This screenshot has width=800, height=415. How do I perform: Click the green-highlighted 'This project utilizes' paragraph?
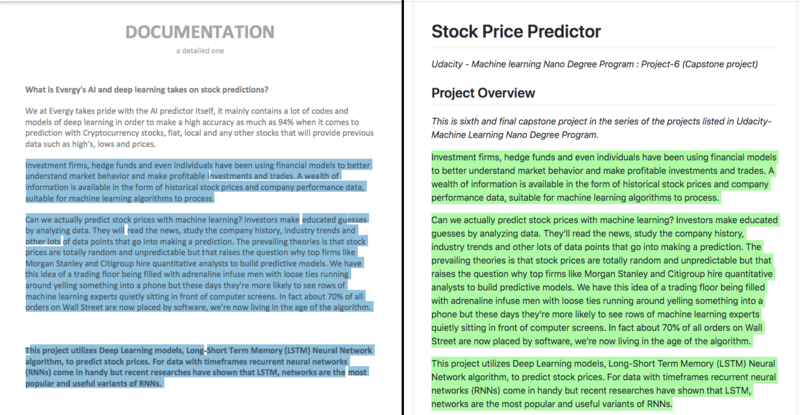(x=604, y=384)
